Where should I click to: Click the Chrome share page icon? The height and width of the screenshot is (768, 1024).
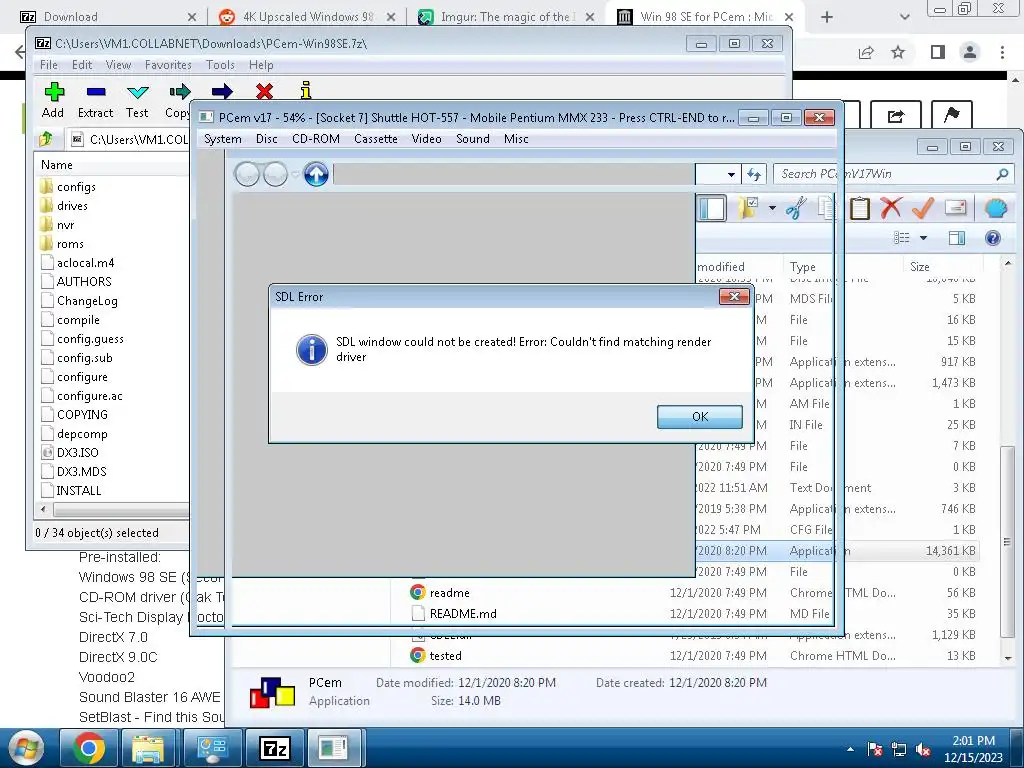(866, 52)
